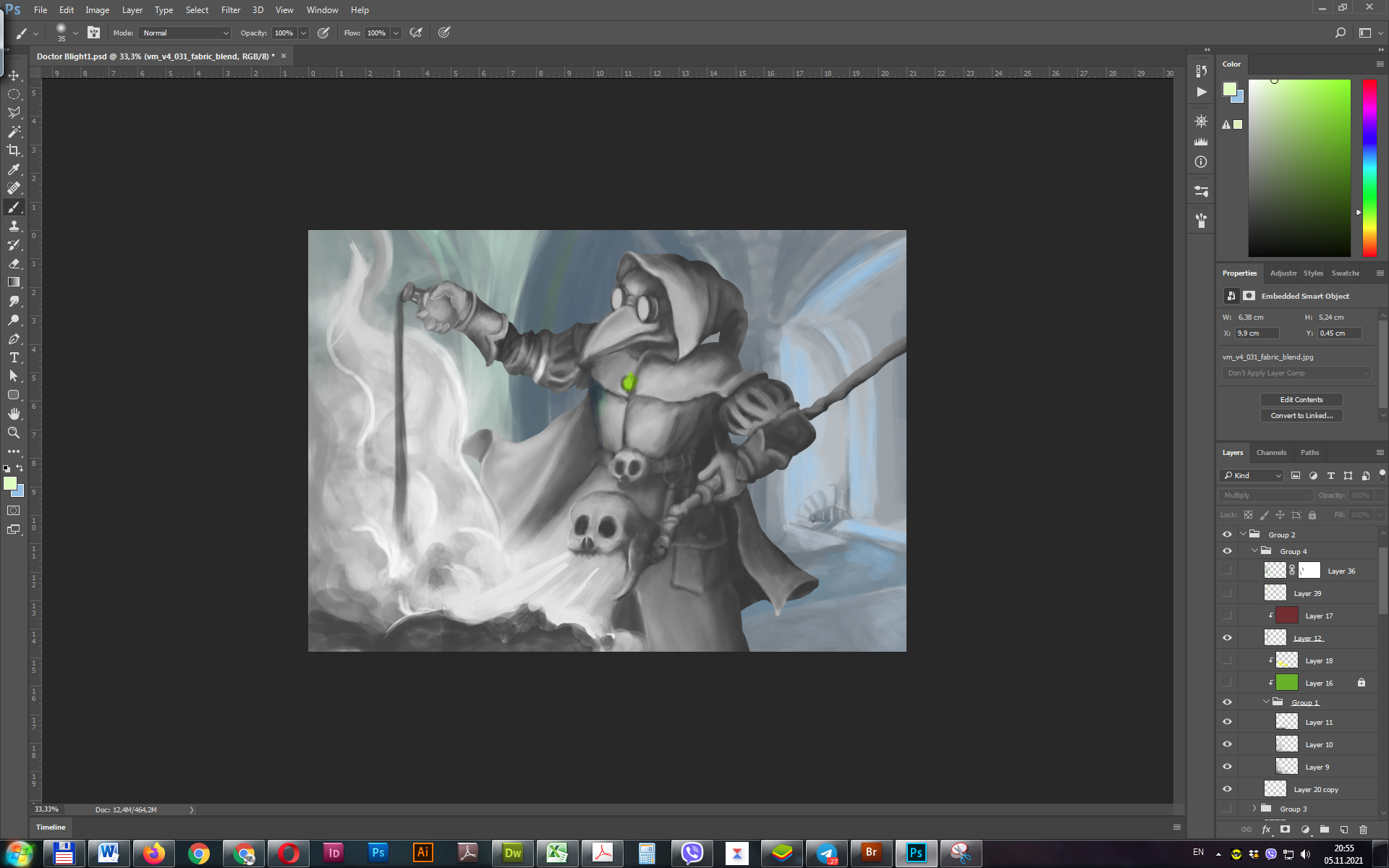Open brush Mode dropdown

point(185,33)
